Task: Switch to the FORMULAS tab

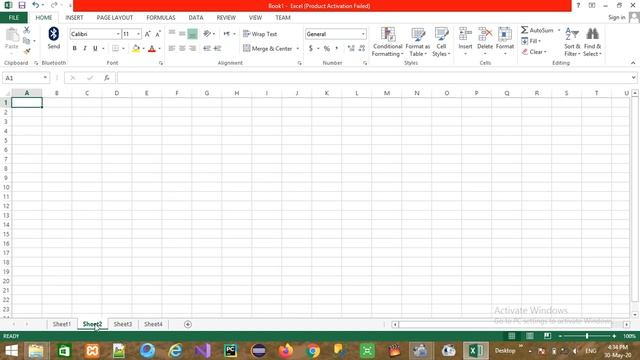Action: (161, 18)
